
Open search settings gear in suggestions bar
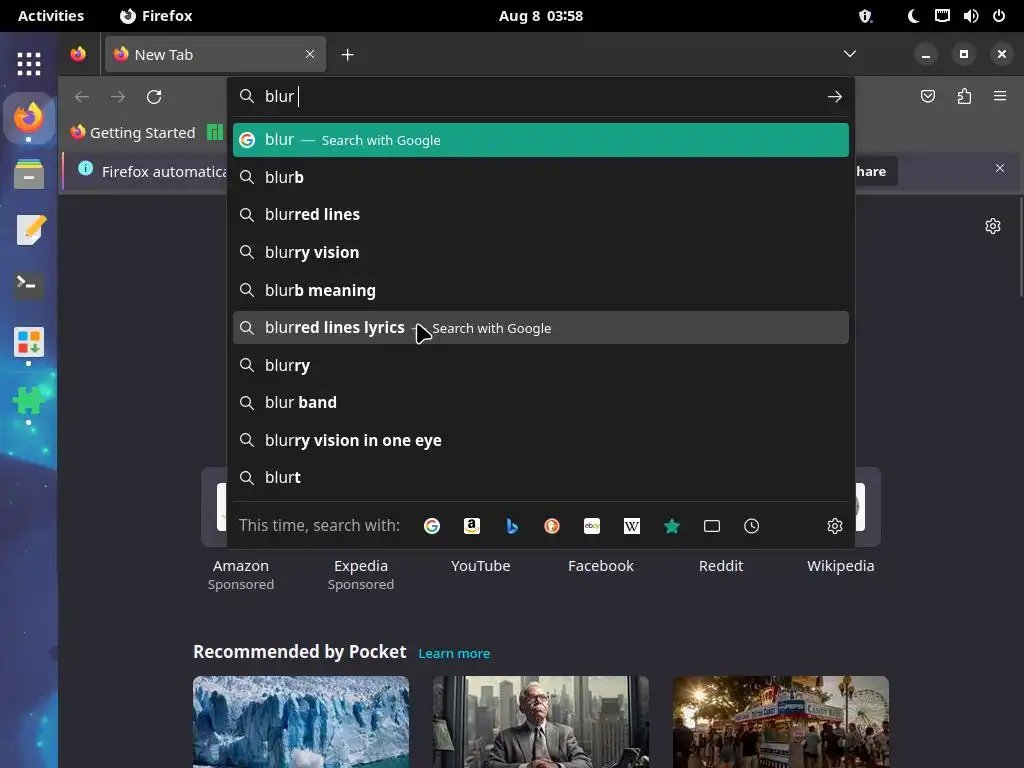(835, 526)
